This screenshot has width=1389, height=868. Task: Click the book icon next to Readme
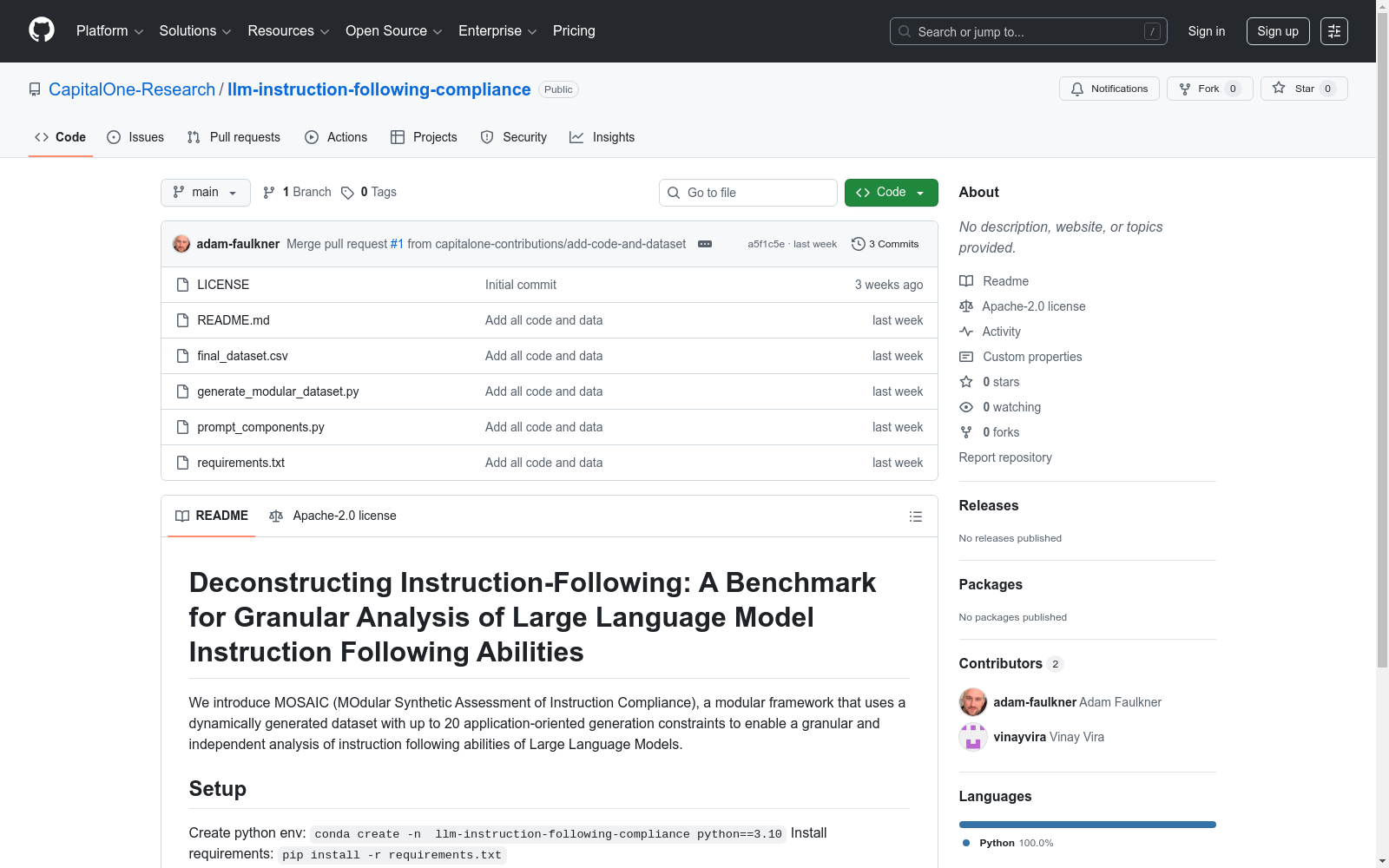(966, 281)
